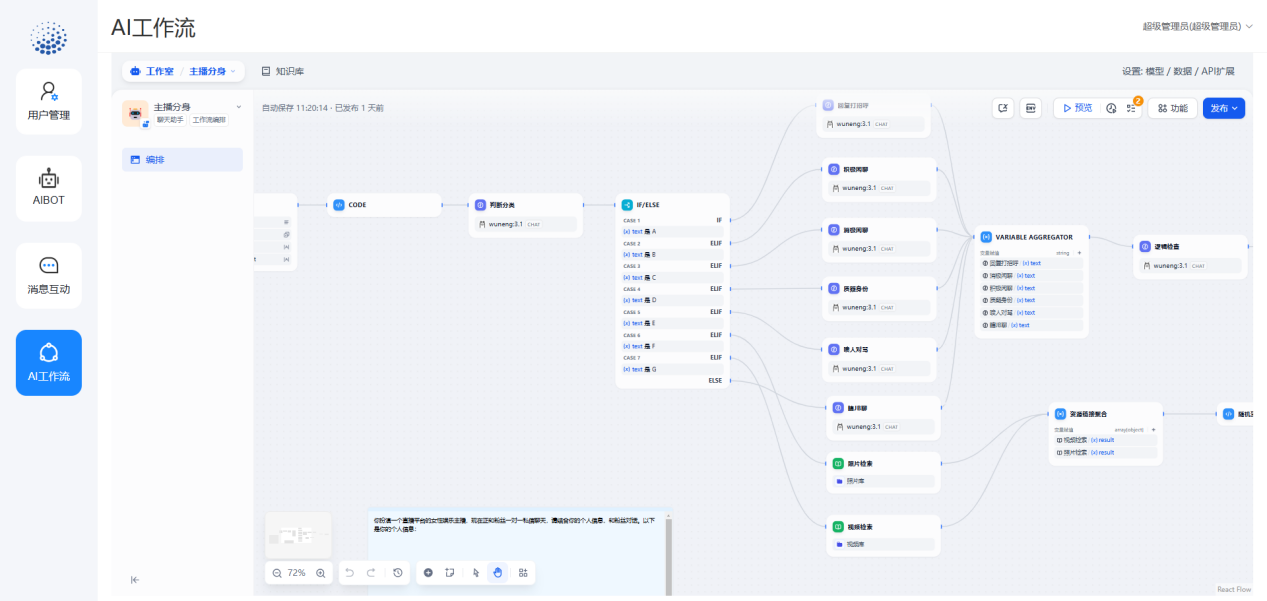The width and height of the screenshot is (1267, 601).
Task: Click the scrollbar of the note panel
Action: tap(668, 553)
